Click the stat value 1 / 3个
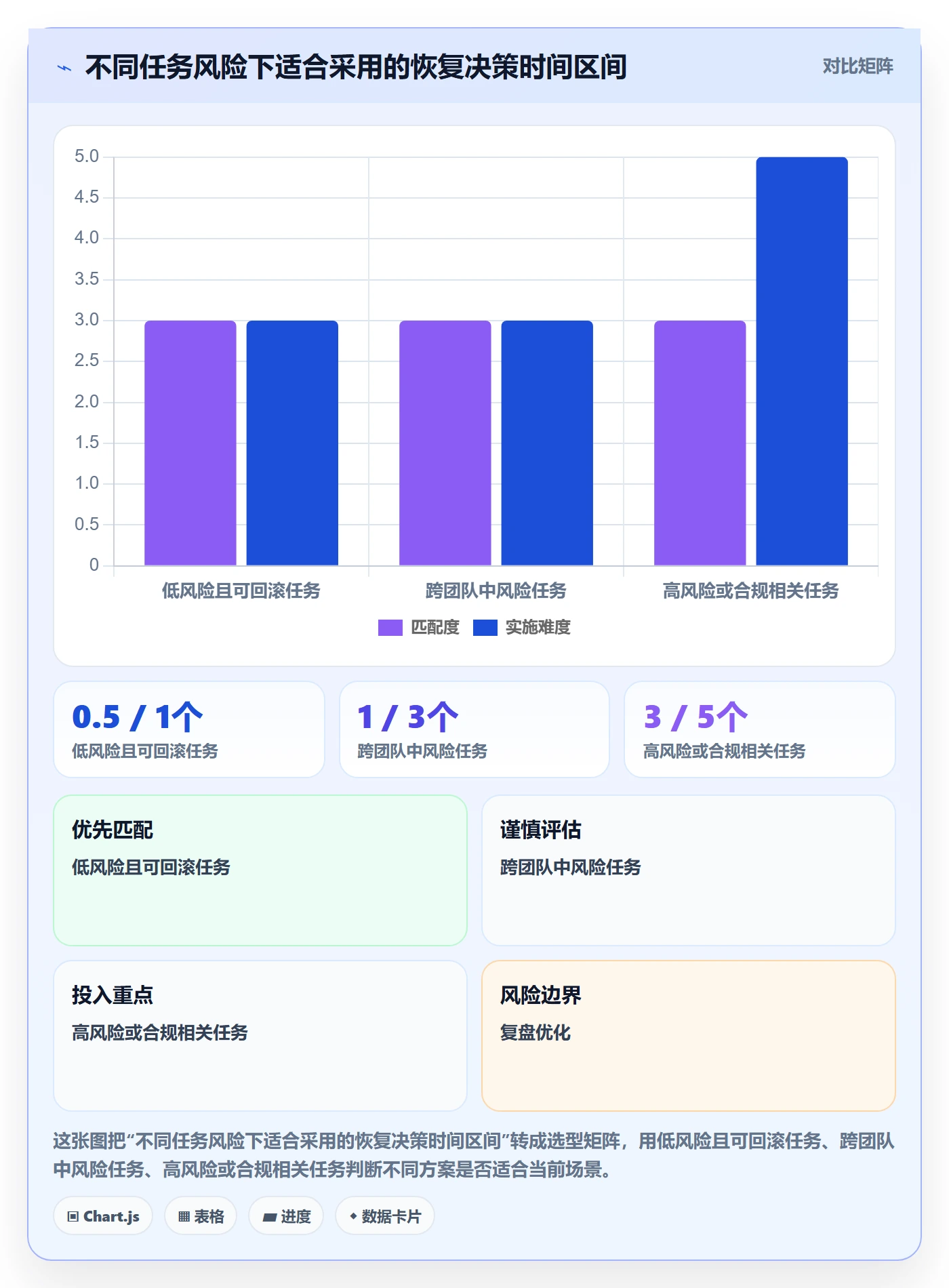This screenshot has height=1288, width=949. 408,717
